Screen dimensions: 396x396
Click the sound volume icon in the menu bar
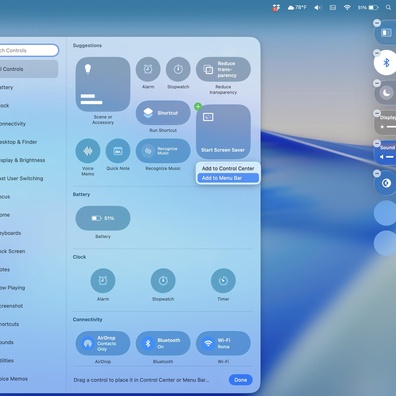tap(318, 7)
